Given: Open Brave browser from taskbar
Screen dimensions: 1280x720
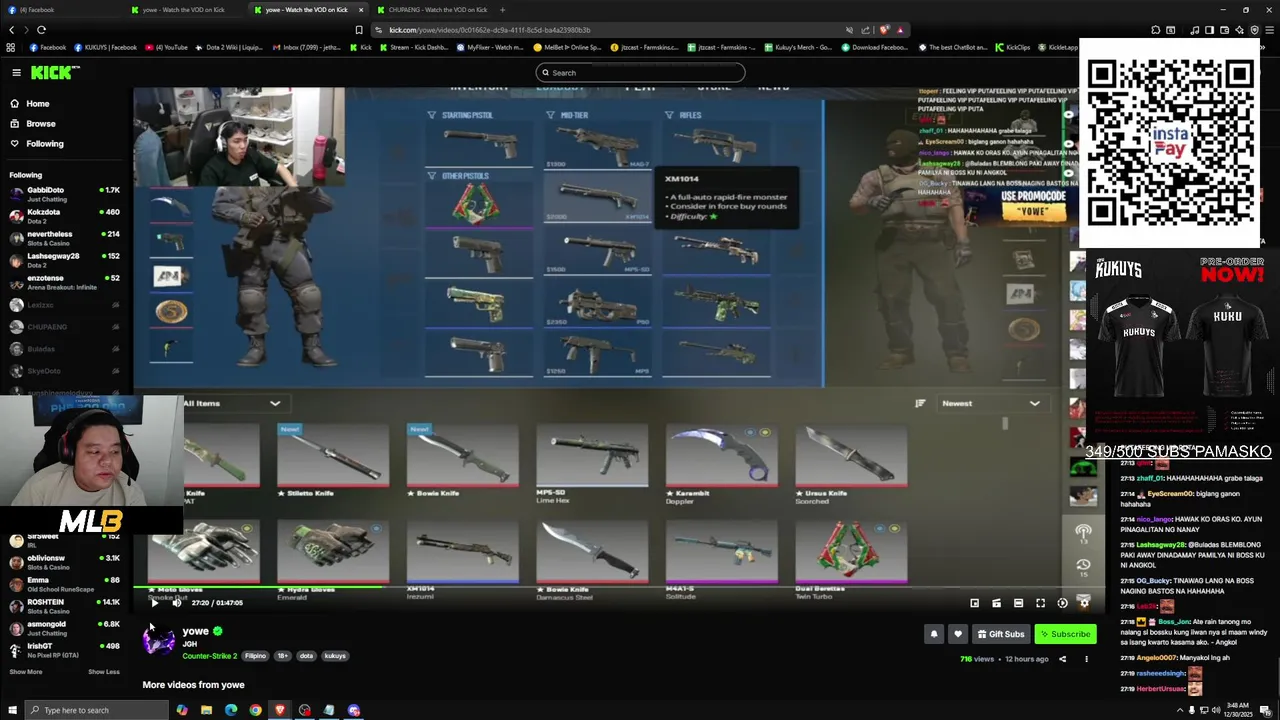Looking at the screenshot, I should click(280, 710).
